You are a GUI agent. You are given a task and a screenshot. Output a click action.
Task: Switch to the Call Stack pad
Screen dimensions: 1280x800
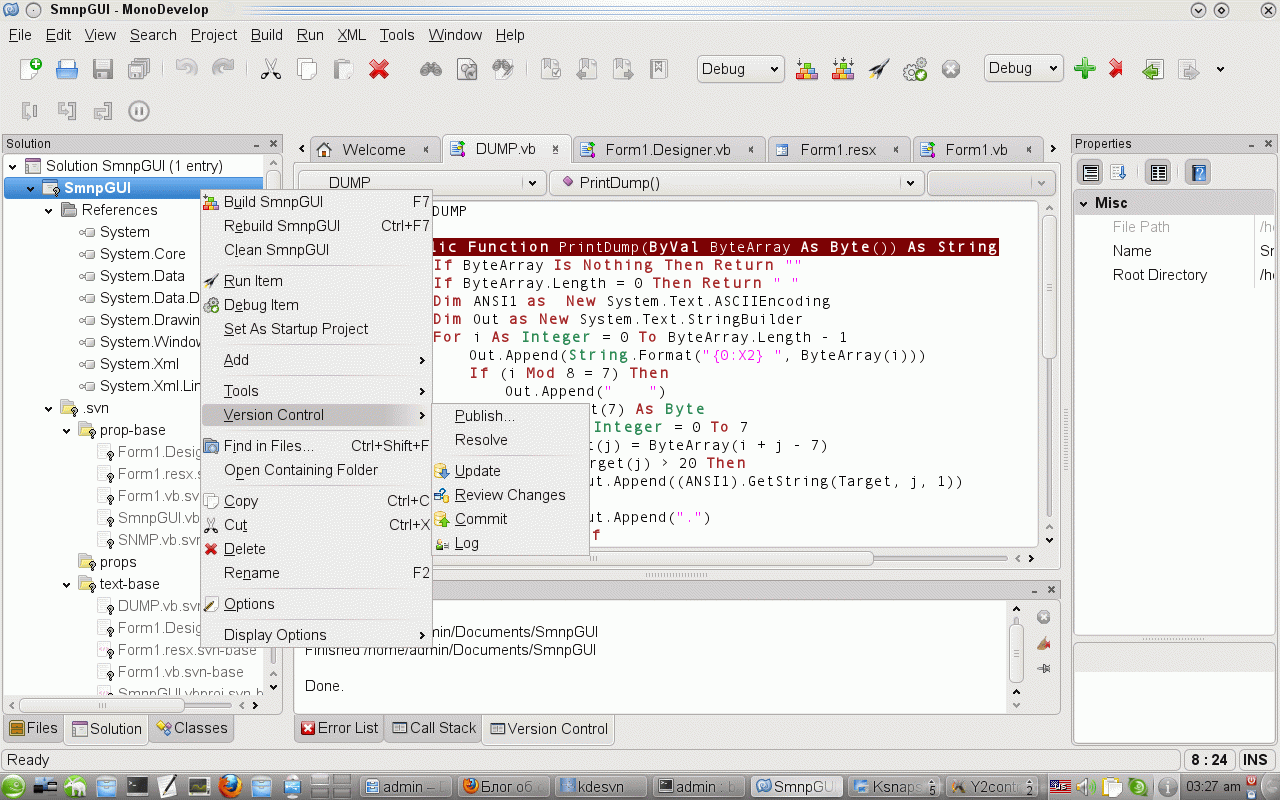433,728
